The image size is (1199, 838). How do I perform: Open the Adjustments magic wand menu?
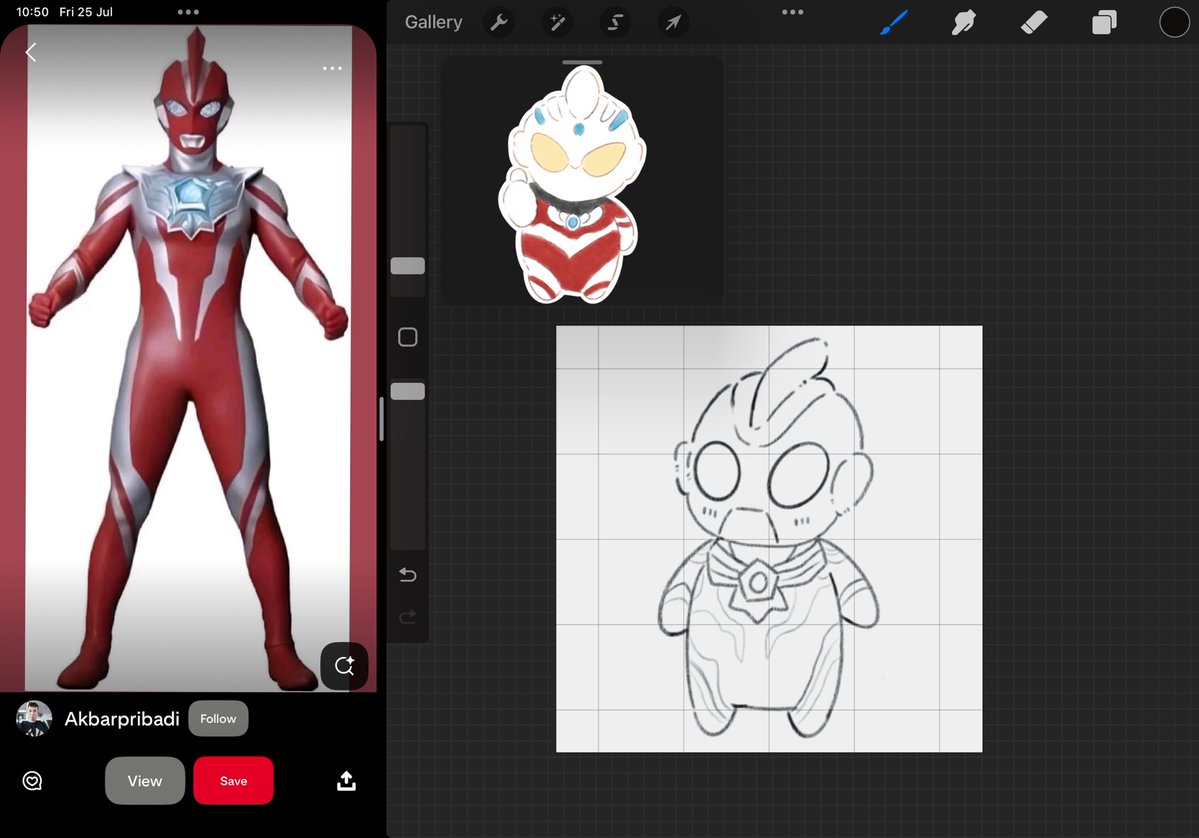557,22
